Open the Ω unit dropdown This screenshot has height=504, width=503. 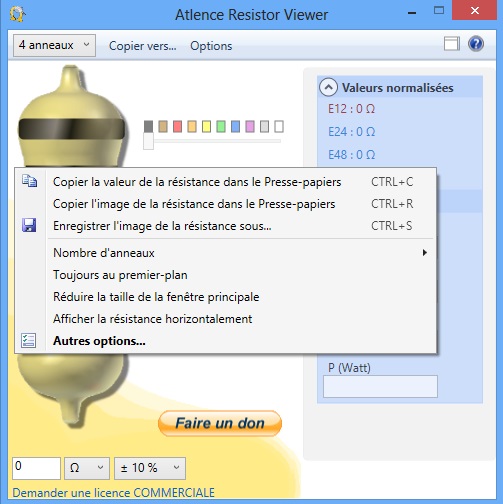(x=87, y=468)
